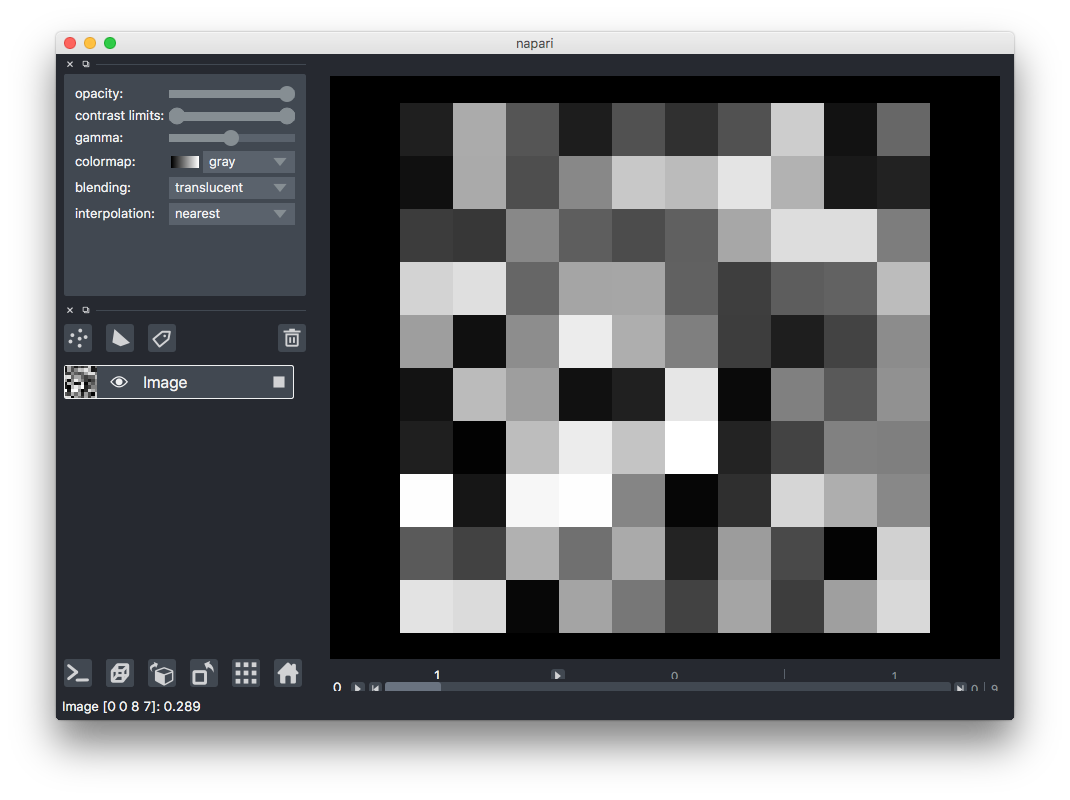
Task: Click the gray colormap gradient swatch
Action: pyautogui.click(x=184, y=162)
